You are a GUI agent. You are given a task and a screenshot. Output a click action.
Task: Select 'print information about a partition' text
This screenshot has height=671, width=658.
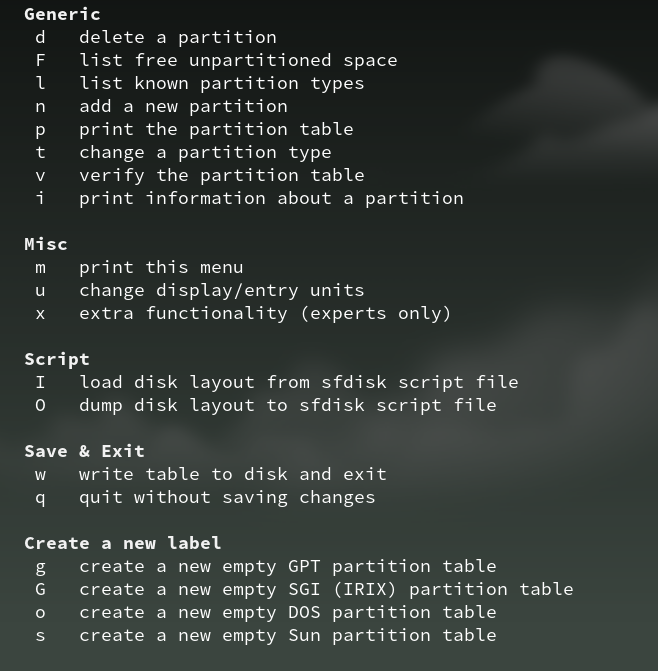click(x=271, y=199)
